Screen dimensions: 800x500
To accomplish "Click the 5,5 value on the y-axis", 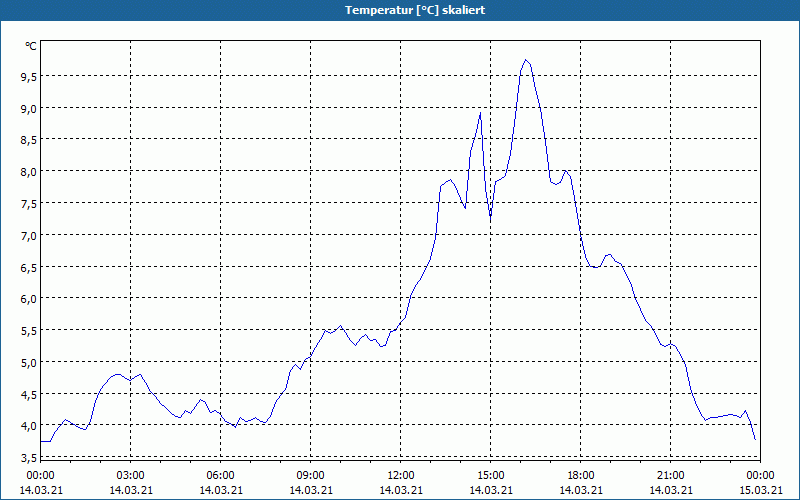I will [x=30, y=330].
